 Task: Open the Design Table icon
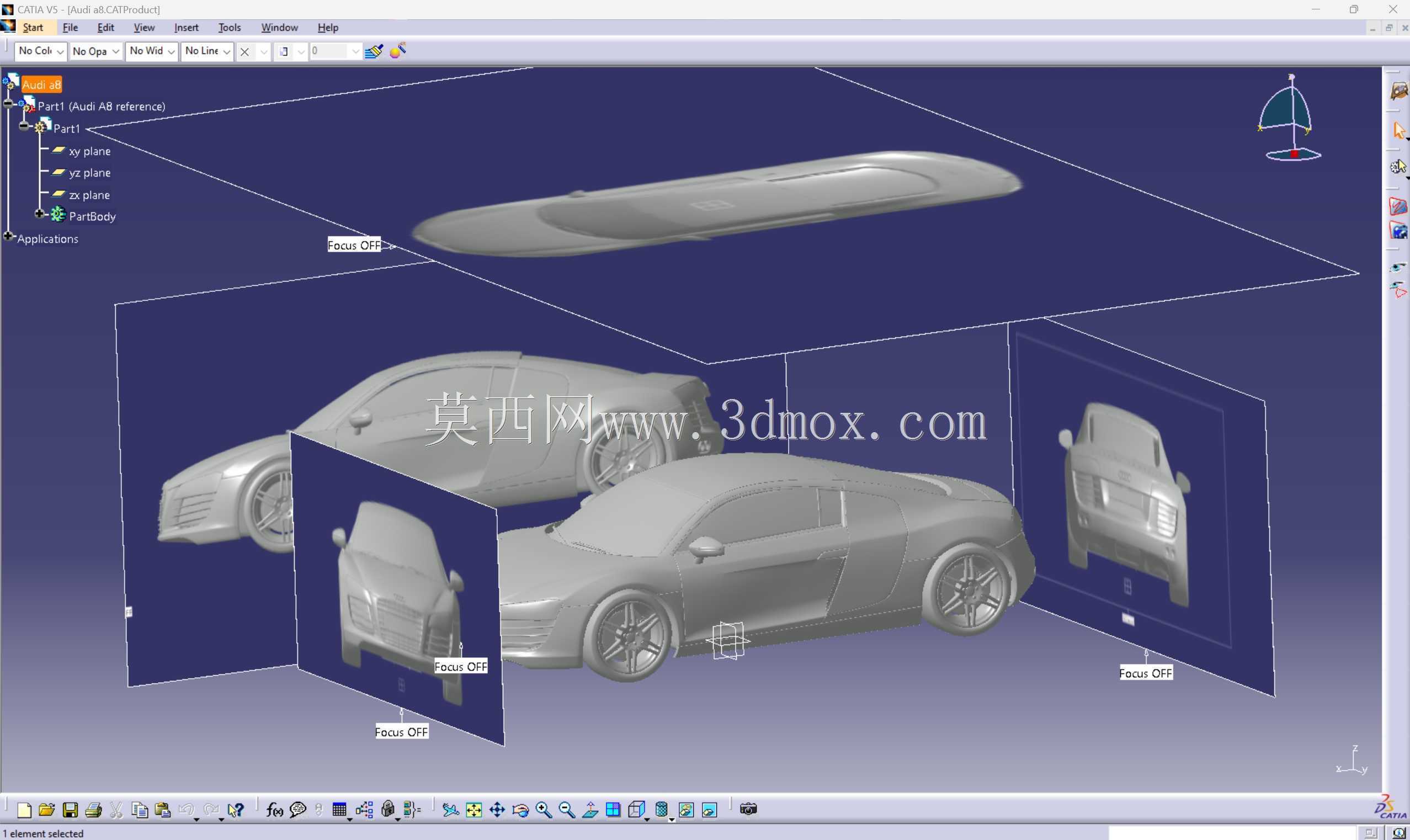[x=339, y=810]
